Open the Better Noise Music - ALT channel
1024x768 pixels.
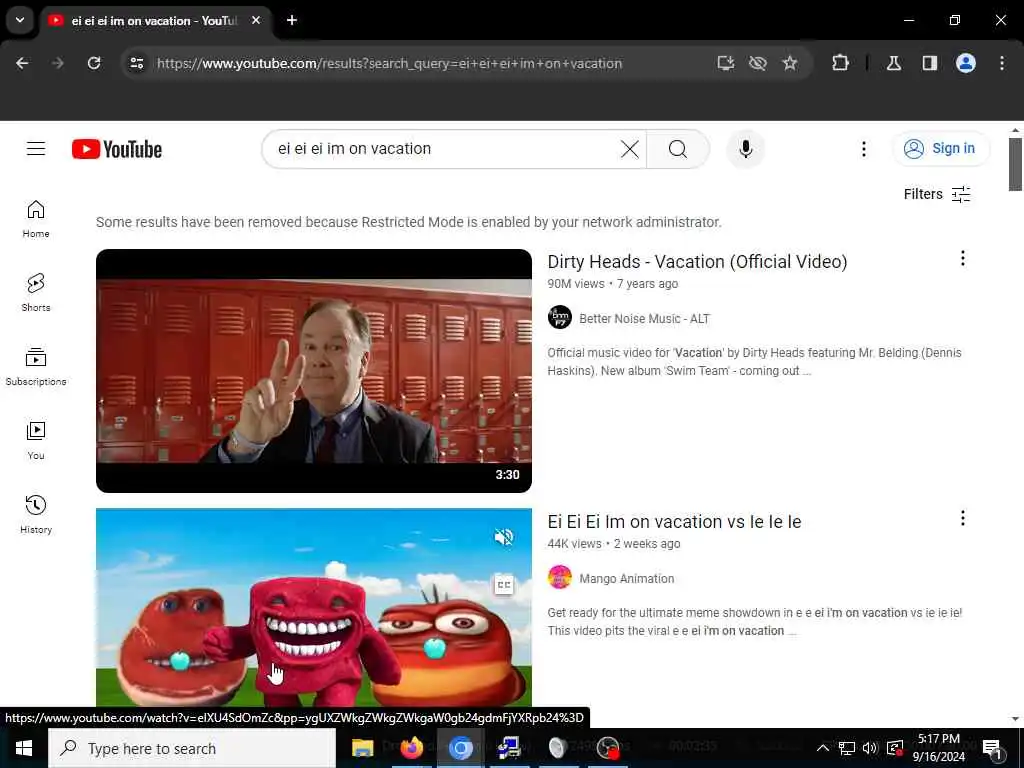point(644,319)
